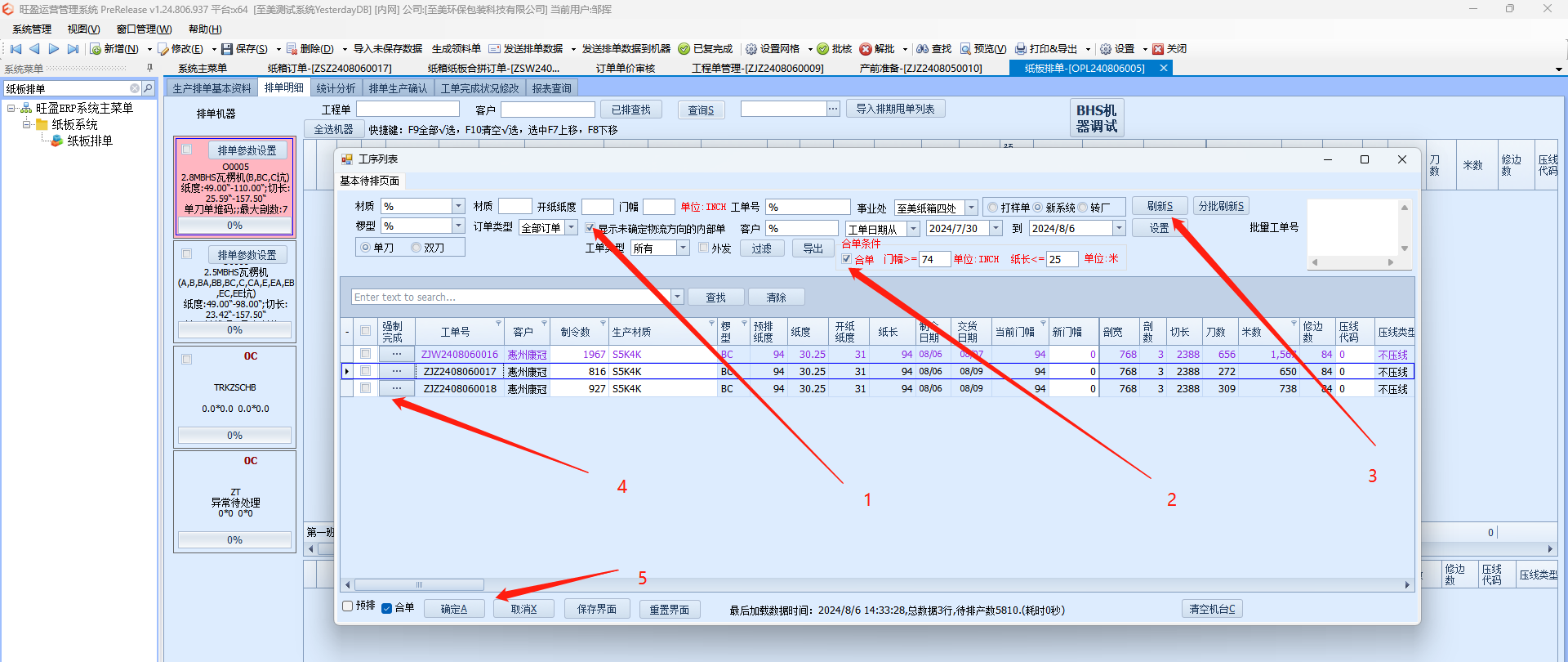The width and height of the screenshot is (1568, 662).
Task: Select the 双刀 radio button
Action: pyautogui.click(x=416, y=248)
